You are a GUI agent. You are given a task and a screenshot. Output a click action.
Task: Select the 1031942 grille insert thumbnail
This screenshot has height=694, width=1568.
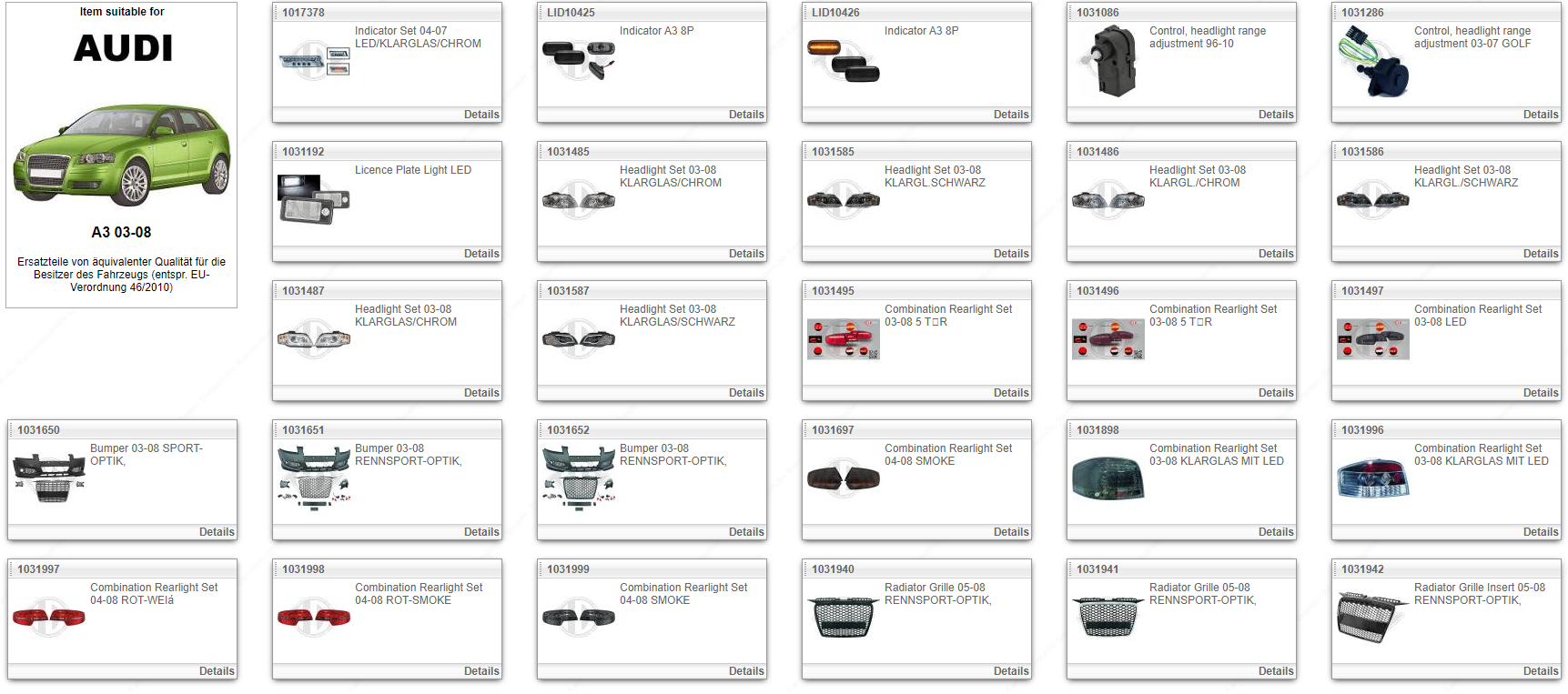[x=1373, y=617]
